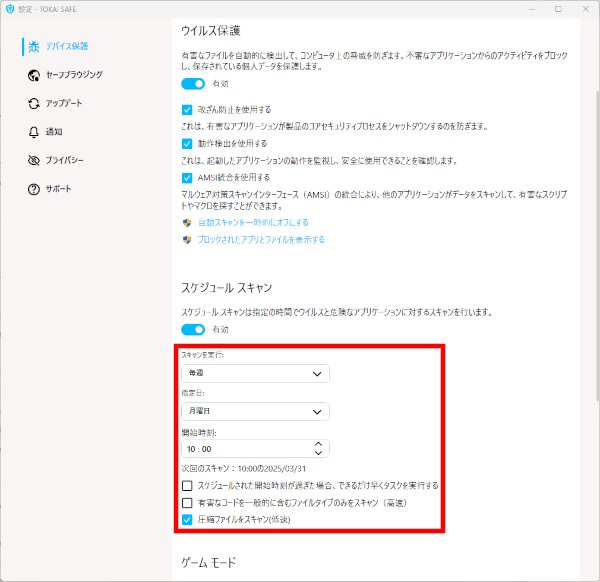Open the スキャンを実行 毎週 dropdown

point(255,373)
